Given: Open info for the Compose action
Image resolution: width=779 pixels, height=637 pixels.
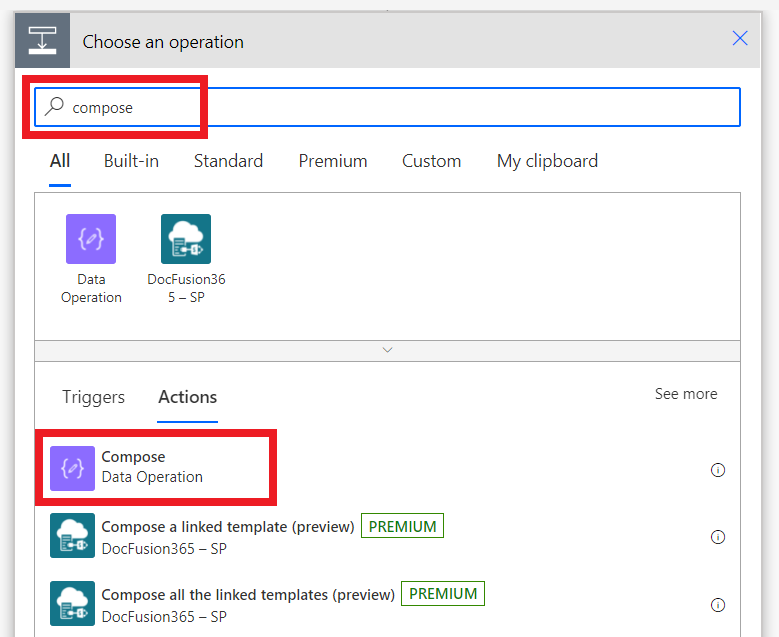Looking at the screenshot, I should 717,470.
